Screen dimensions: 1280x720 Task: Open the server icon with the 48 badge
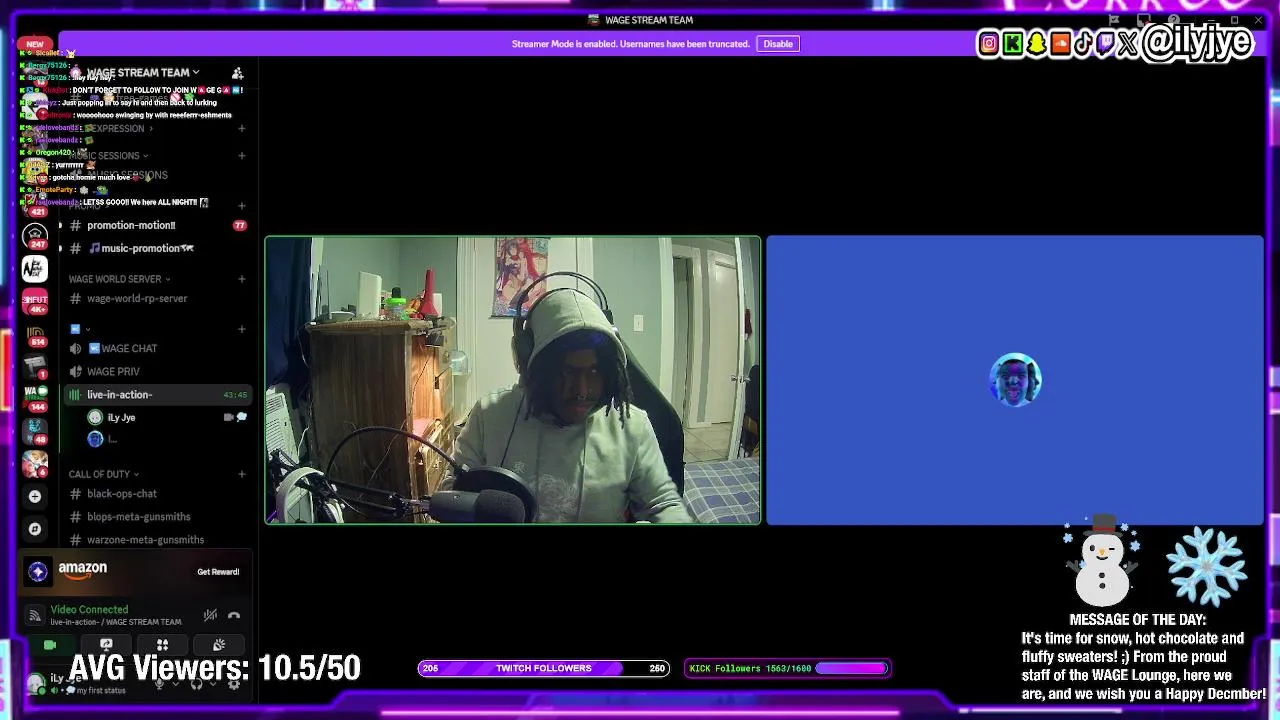[x=35, y=430]
